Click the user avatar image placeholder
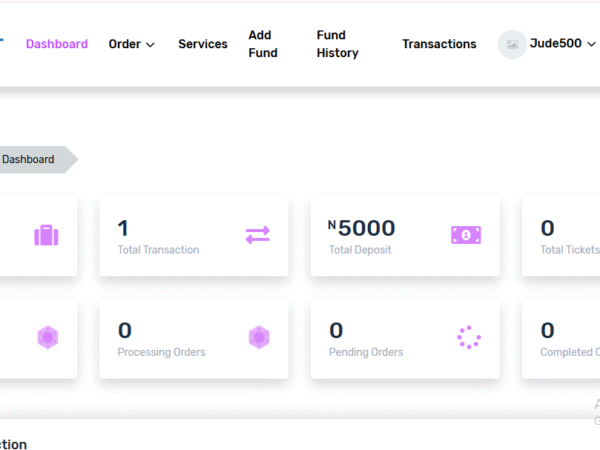The height and width of the screenshot is (450, 600). click(512, 44)
